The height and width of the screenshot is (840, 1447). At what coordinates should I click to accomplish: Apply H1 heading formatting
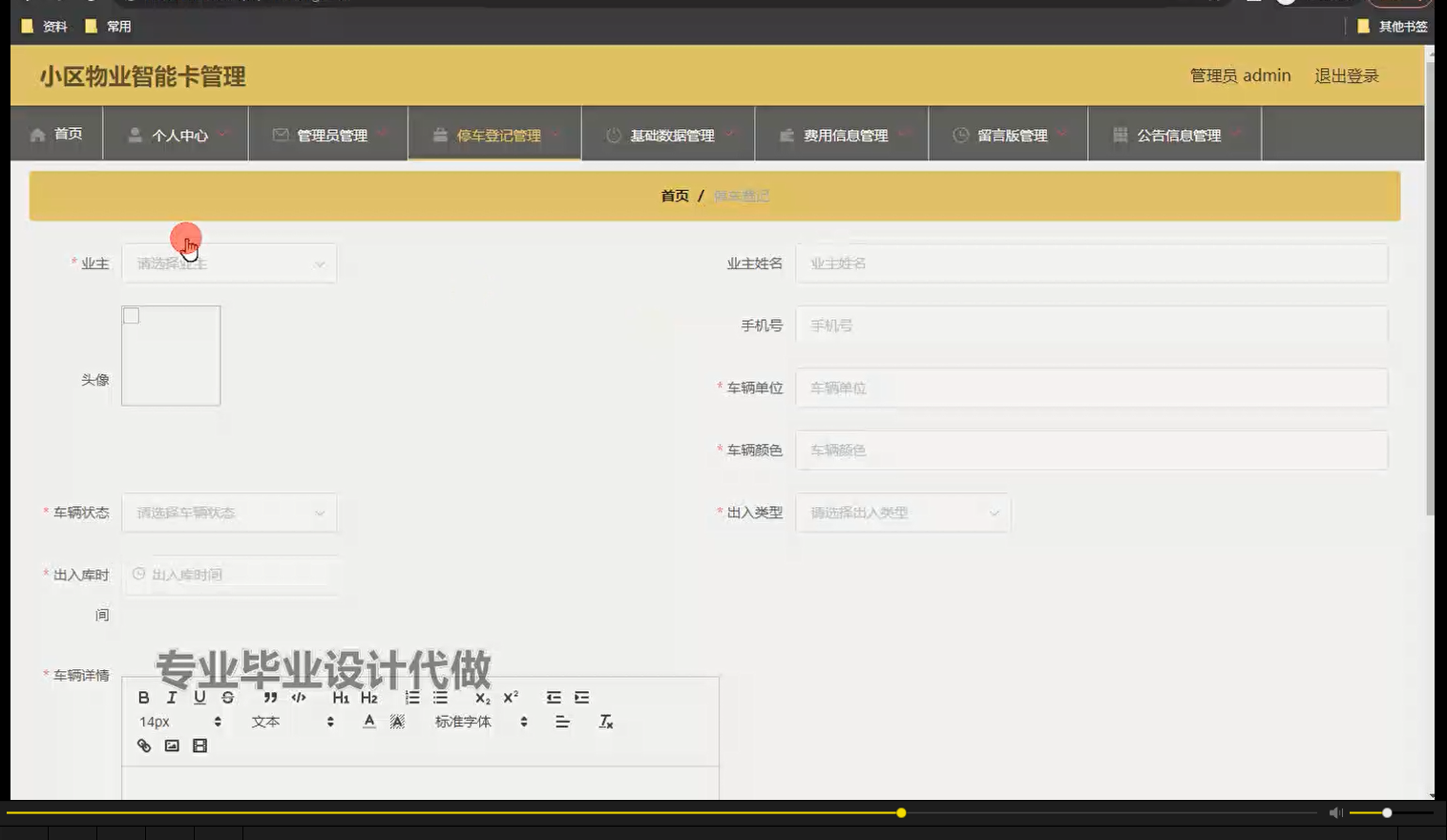[341, 697]
